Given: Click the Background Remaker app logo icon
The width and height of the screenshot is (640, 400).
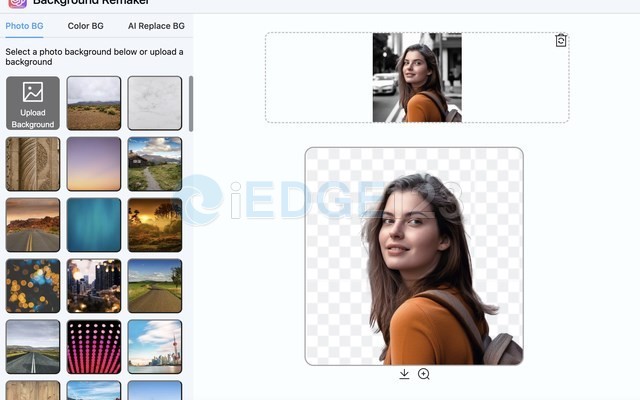Looking at the screenshot, I should 18,3.
